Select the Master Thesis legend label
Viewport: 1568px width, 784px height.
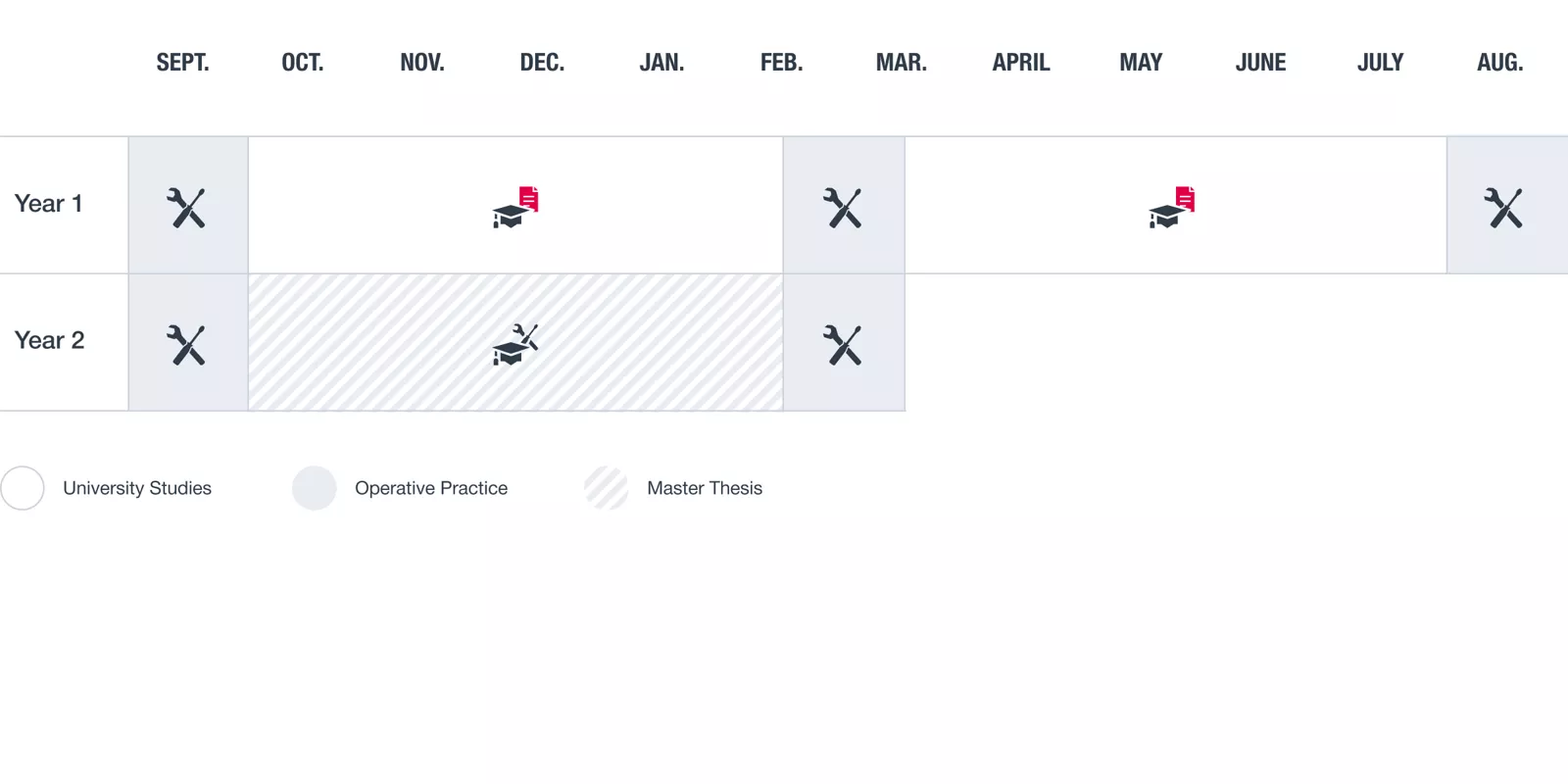click(x=705, y=488)
